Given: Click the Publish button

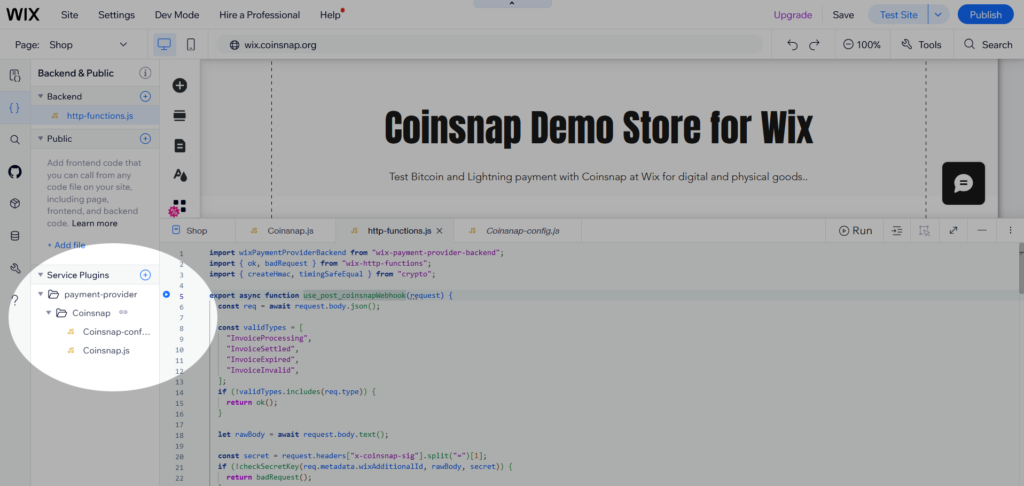Looking at the screenshot, I should coord(985,15).
